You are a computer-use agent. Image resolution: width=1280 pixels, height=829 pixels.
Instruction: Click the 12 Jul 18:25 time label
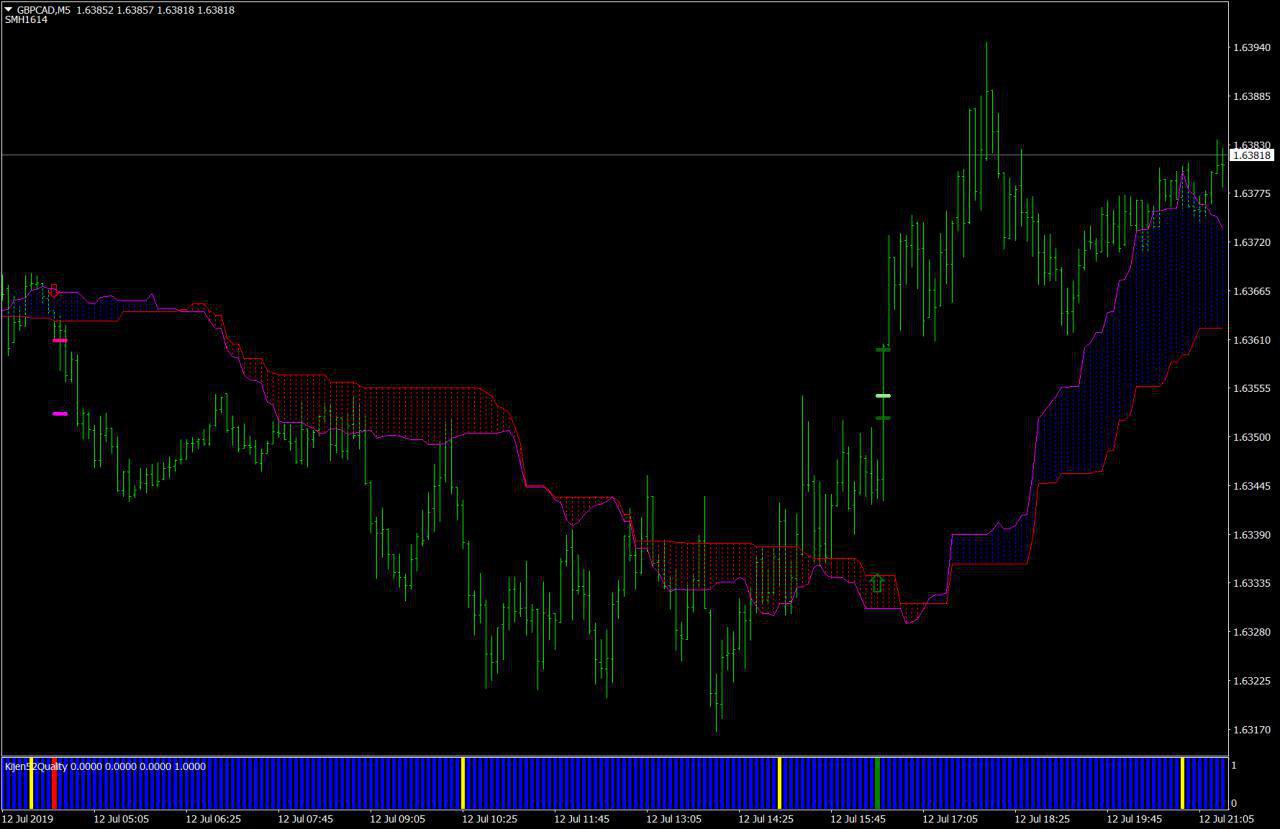[x=1042, y=818]
